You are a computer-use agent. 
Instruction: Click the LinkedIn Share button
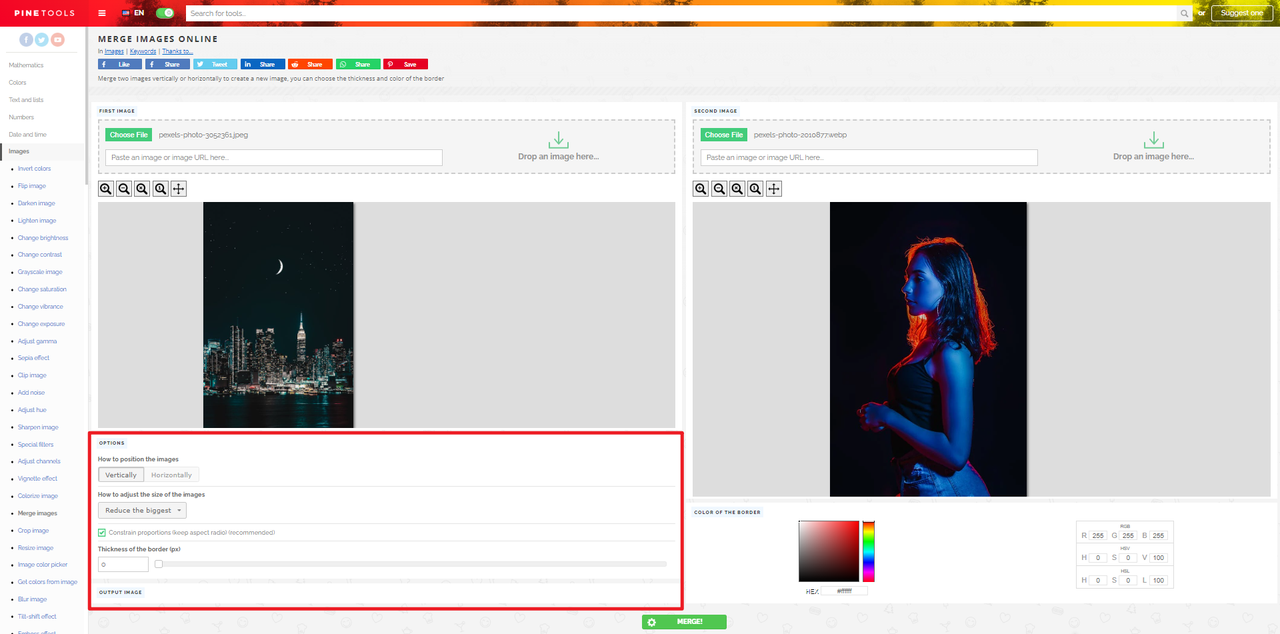click(263, 64)
